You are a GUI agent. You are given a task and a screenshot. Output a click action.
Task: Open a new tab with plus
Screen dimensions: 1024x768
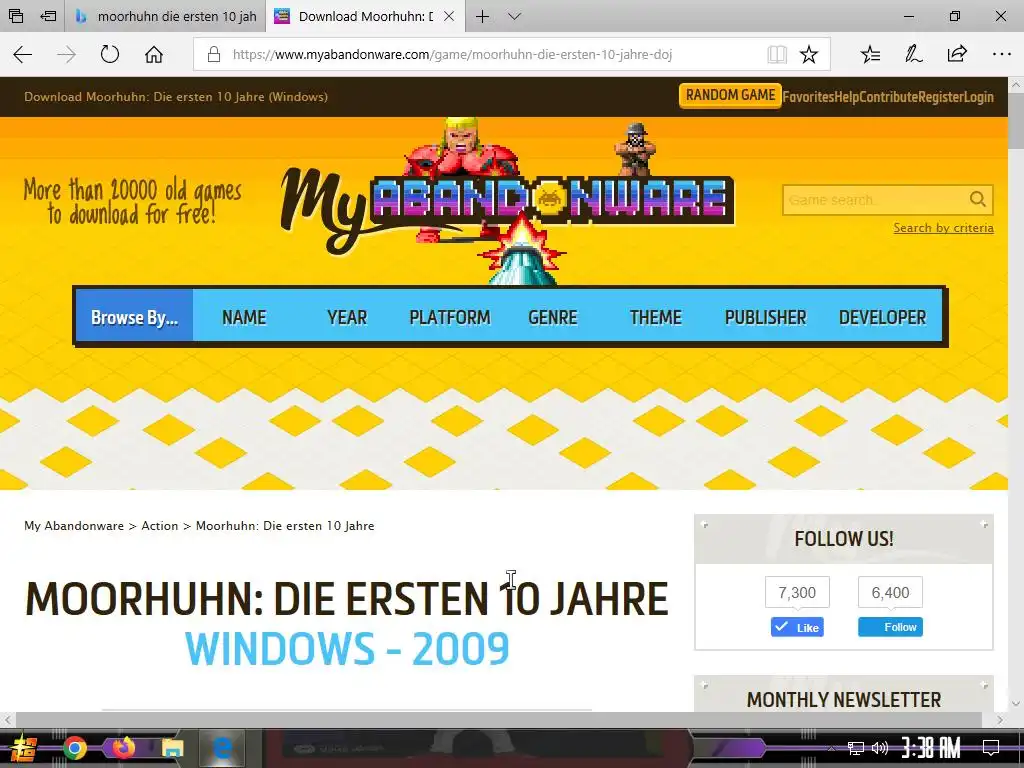click(483, 16)
